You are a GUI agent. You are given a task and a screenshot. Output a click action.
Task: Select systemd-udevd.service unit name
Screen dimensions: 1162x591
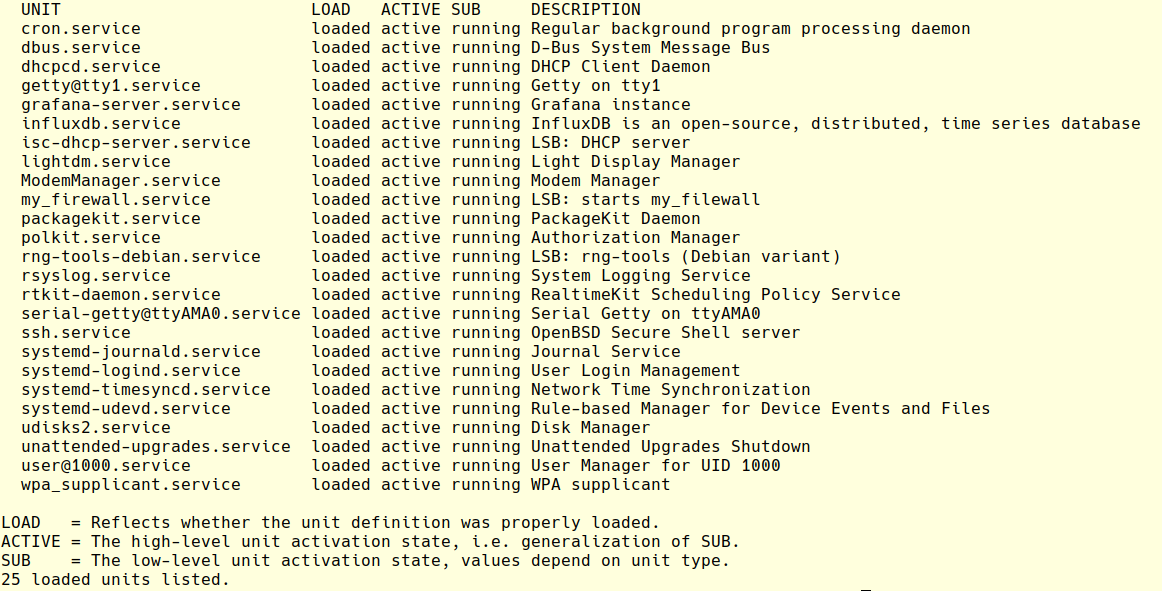pyautogui.click(x=125, y=409)
